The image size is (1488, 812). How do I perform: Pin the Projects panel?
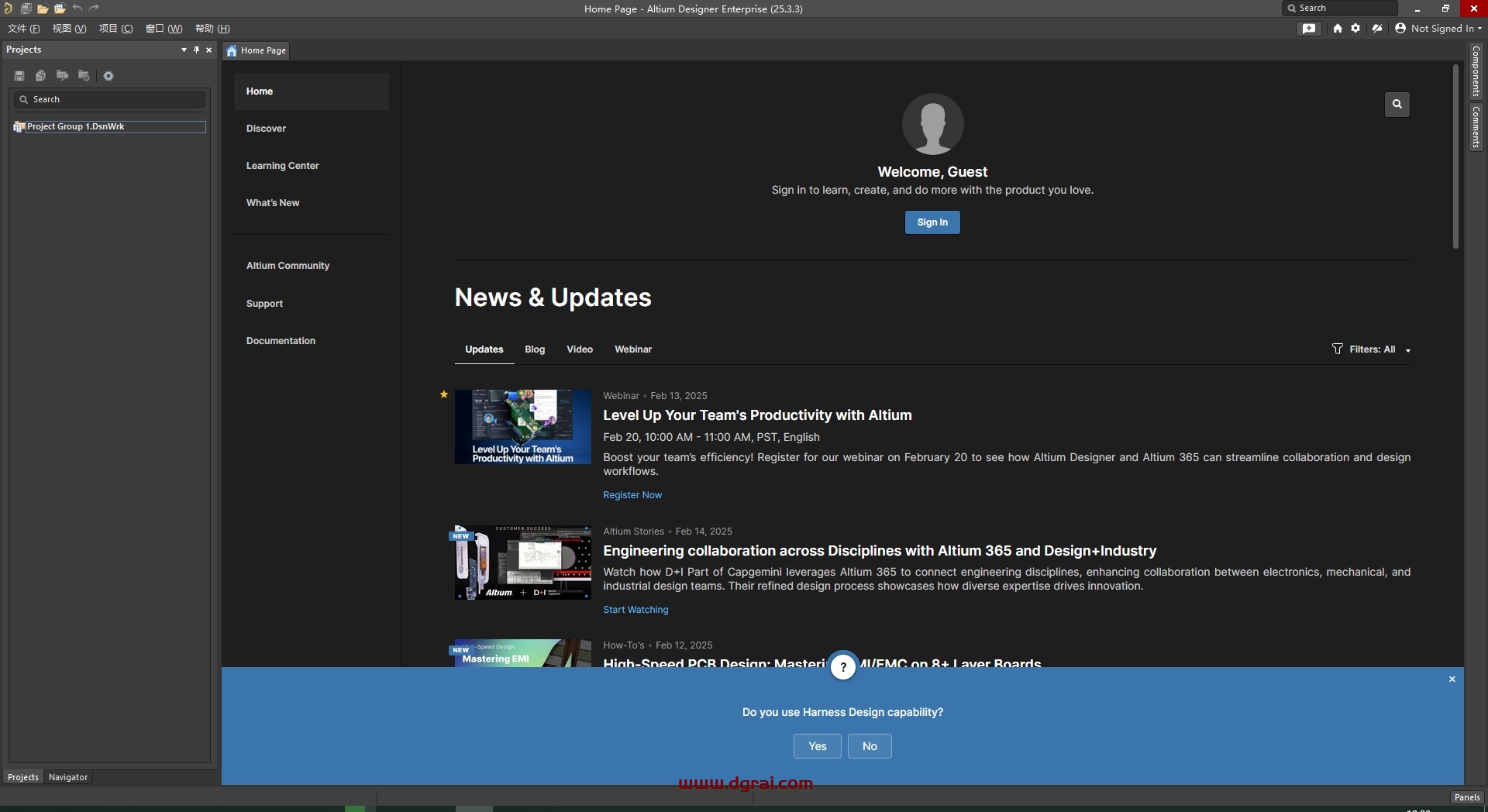pos(196,50)
